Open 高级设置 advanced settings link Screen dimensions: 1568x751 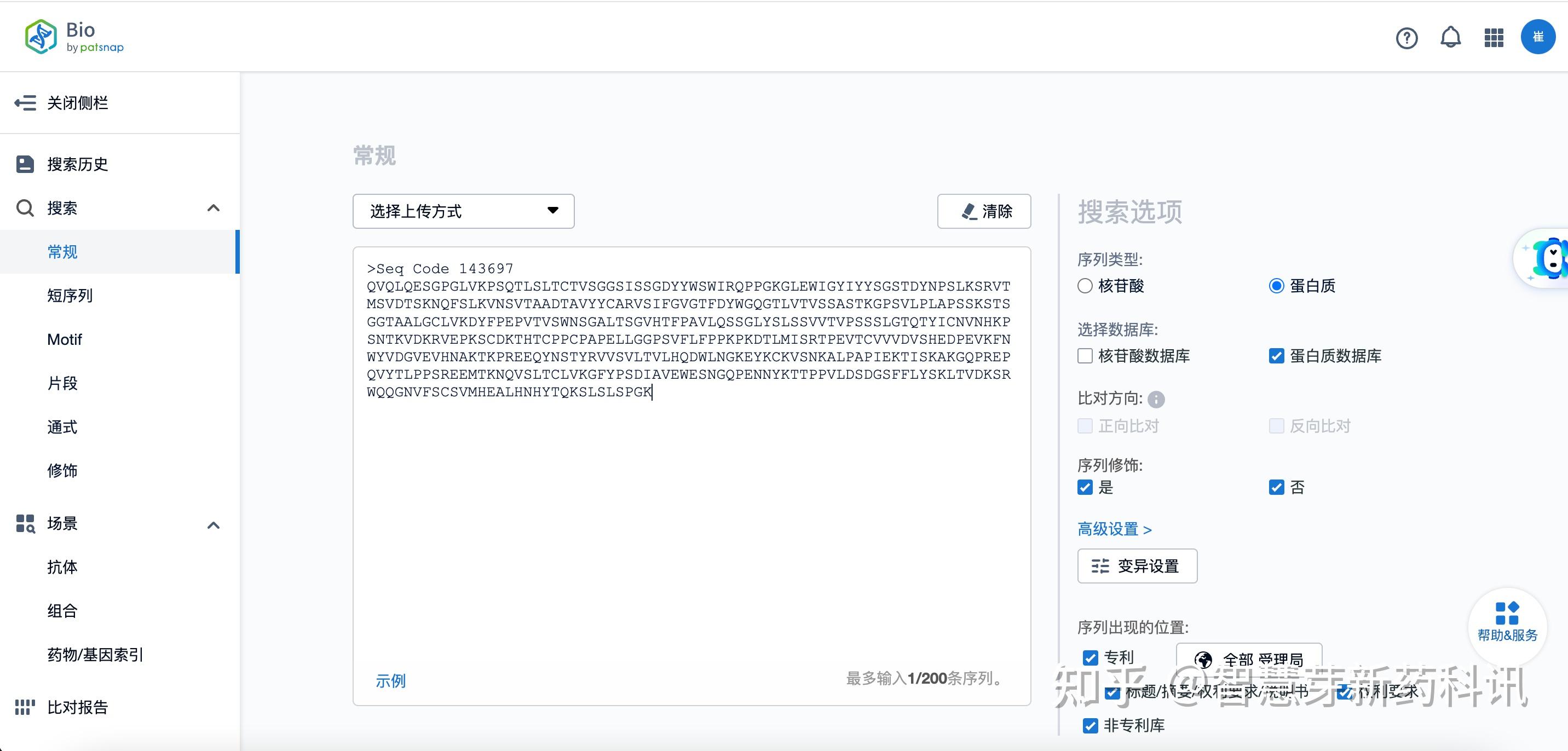coord(1114,529)
